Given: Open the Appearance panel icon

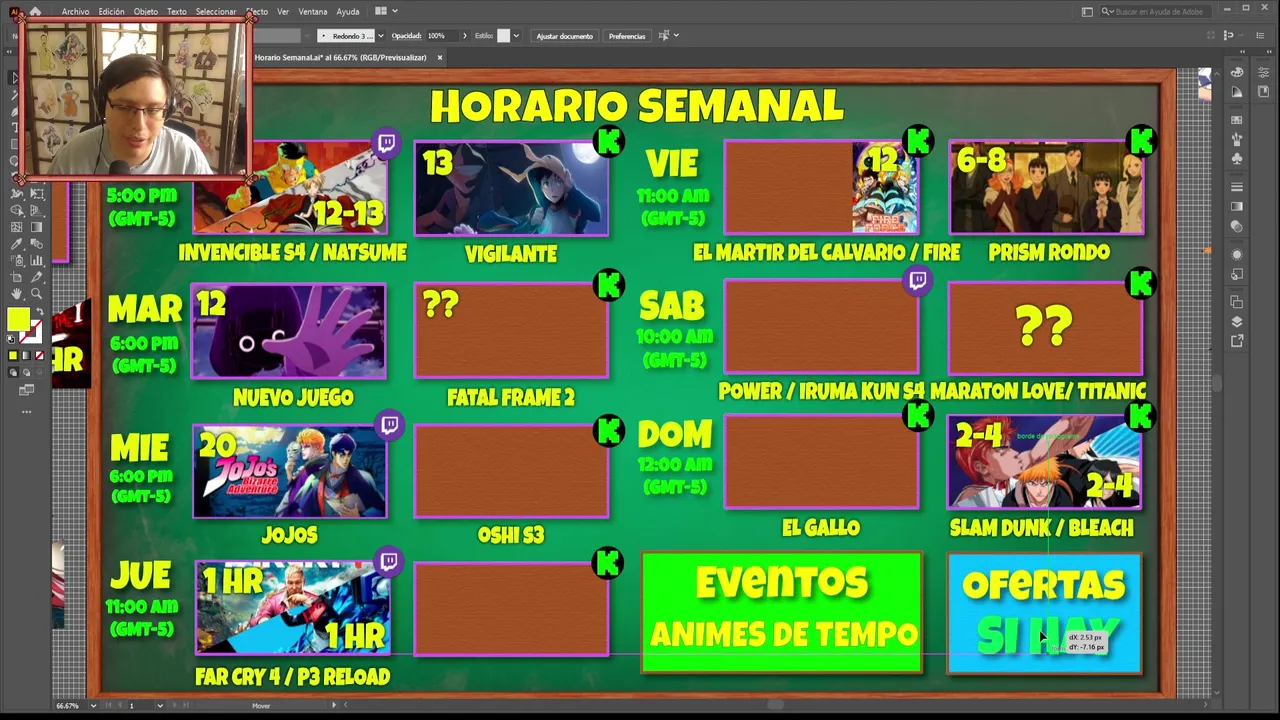Looking at the screenshot, I should click(1237, 254).
